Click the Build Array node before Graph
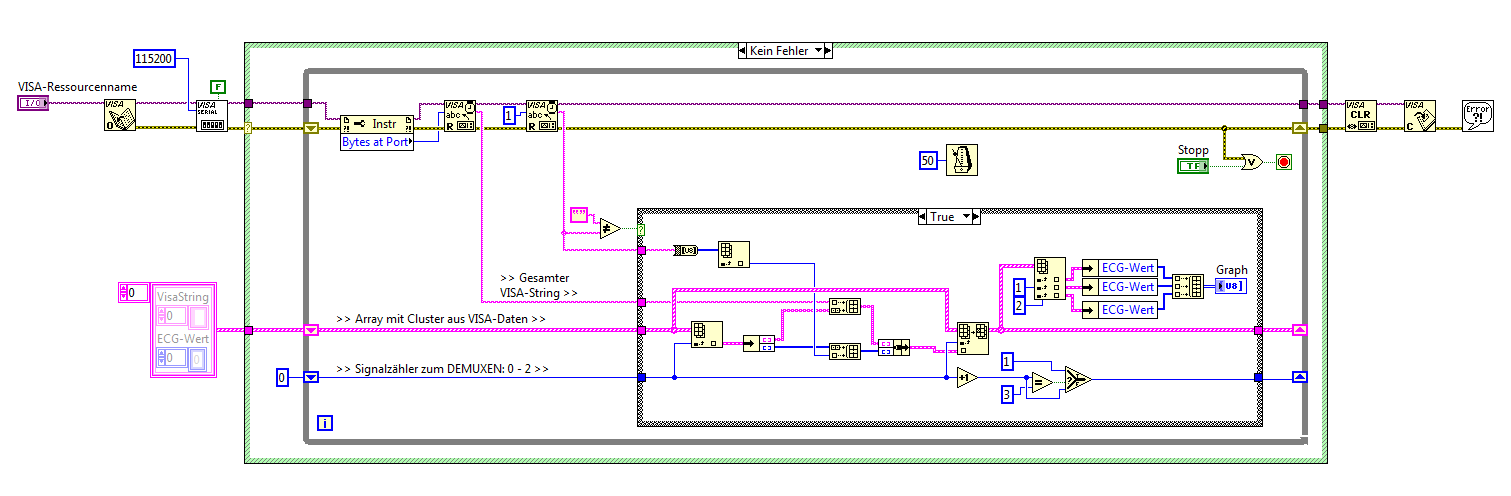Image resolution: width=1511 pixels, height=496 pixels. (x=1188, y=287)
